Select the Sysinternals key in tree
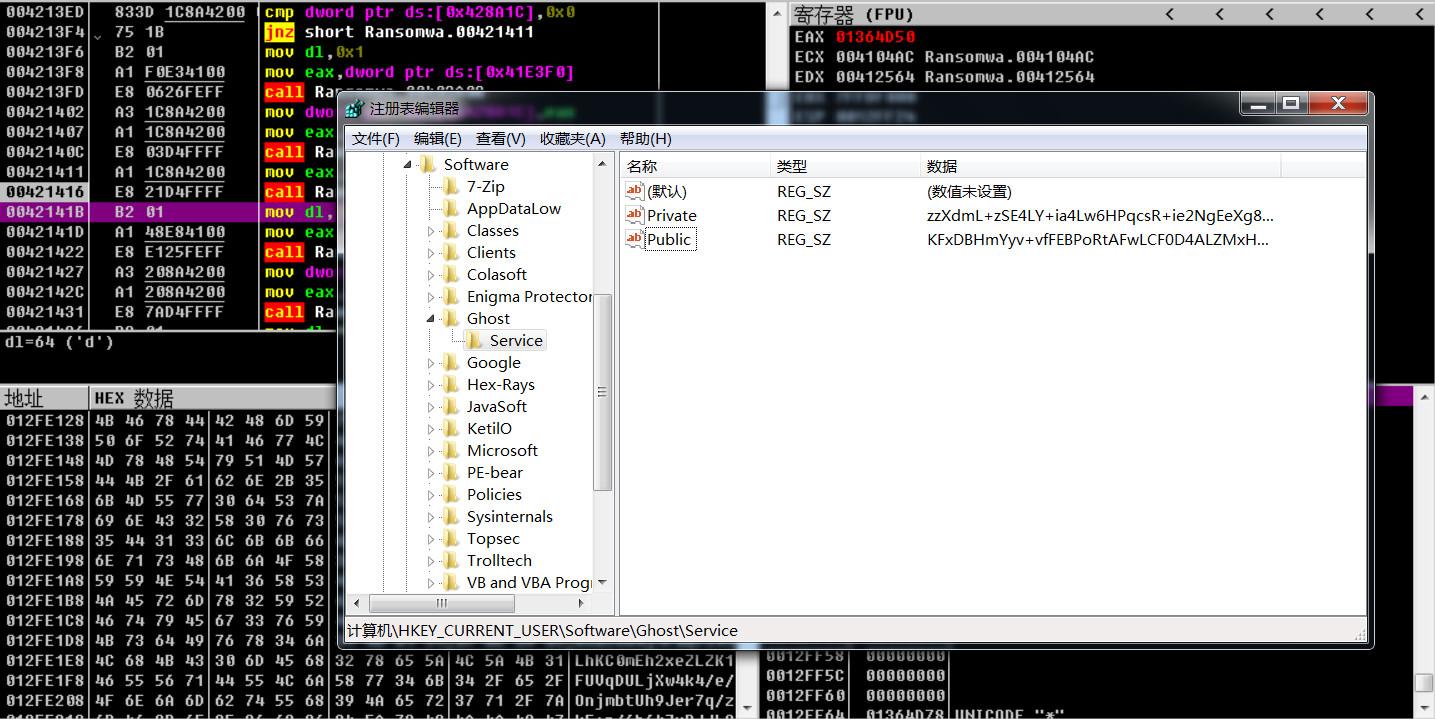The image size is (1435, 719). pos(509,517)
